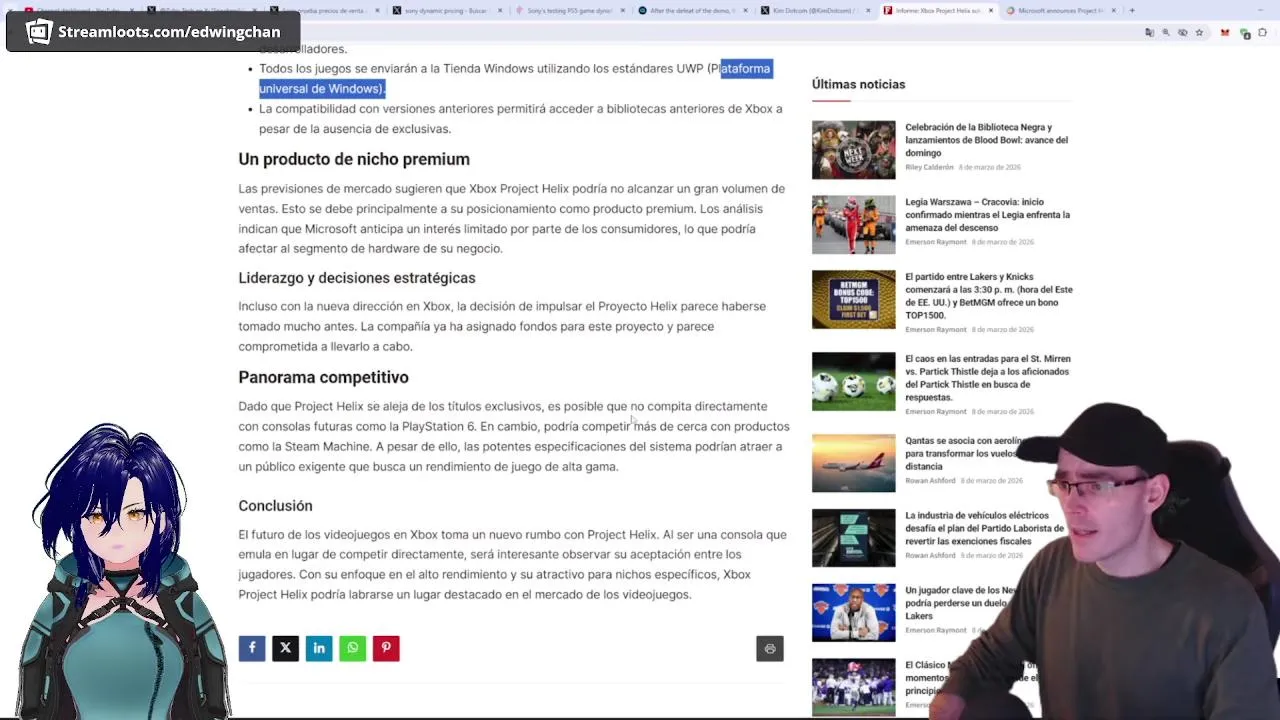1280x720 pixels.
Task: Share article on Facebook
Action: pyautogui.click(x=252, y=648)
